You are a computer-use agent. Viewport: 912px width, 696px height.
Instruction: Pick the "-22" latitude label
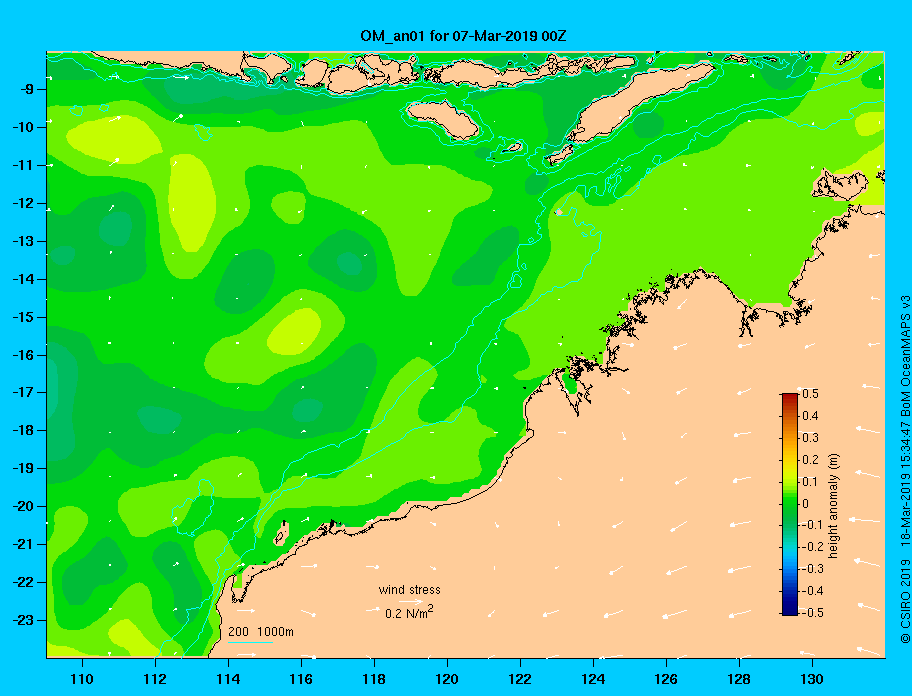[23, 583]
